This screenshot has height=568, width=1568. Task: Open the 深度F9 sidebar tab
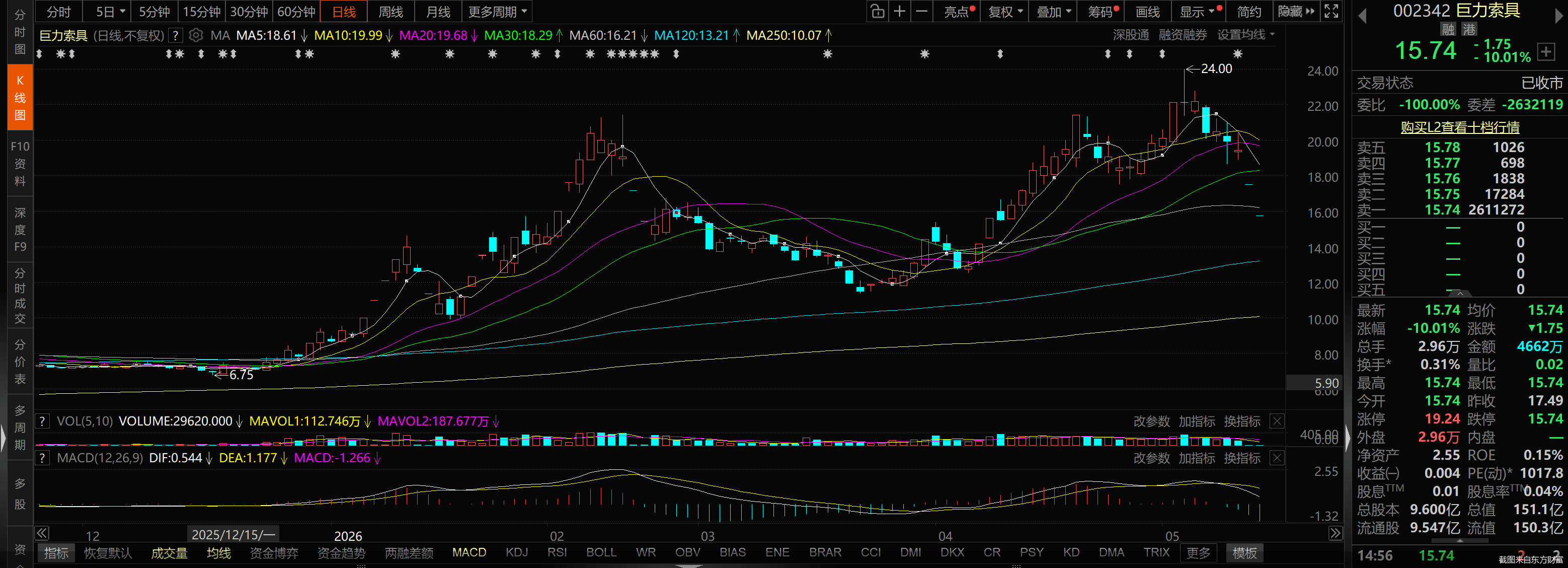point(20,230)
